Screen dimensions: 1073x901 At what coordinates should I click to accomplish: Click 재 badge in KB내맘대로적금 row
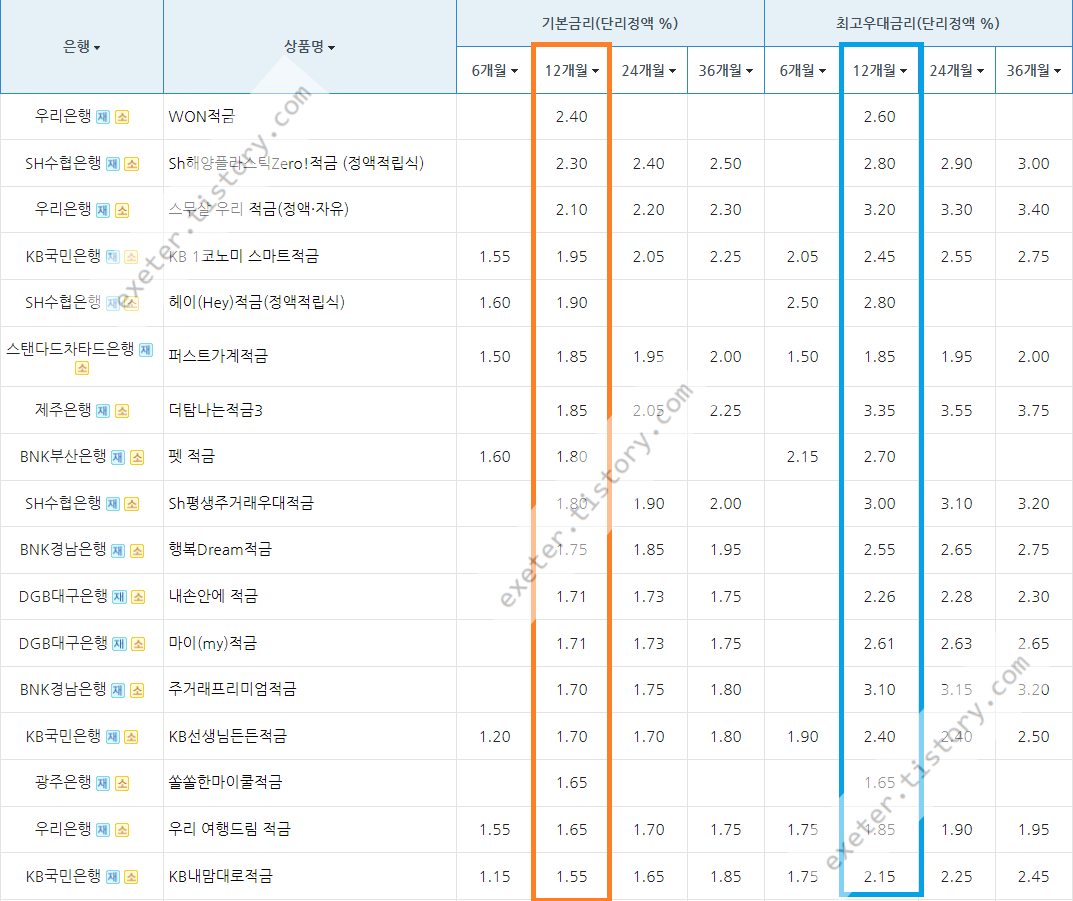tap(113, 877)
